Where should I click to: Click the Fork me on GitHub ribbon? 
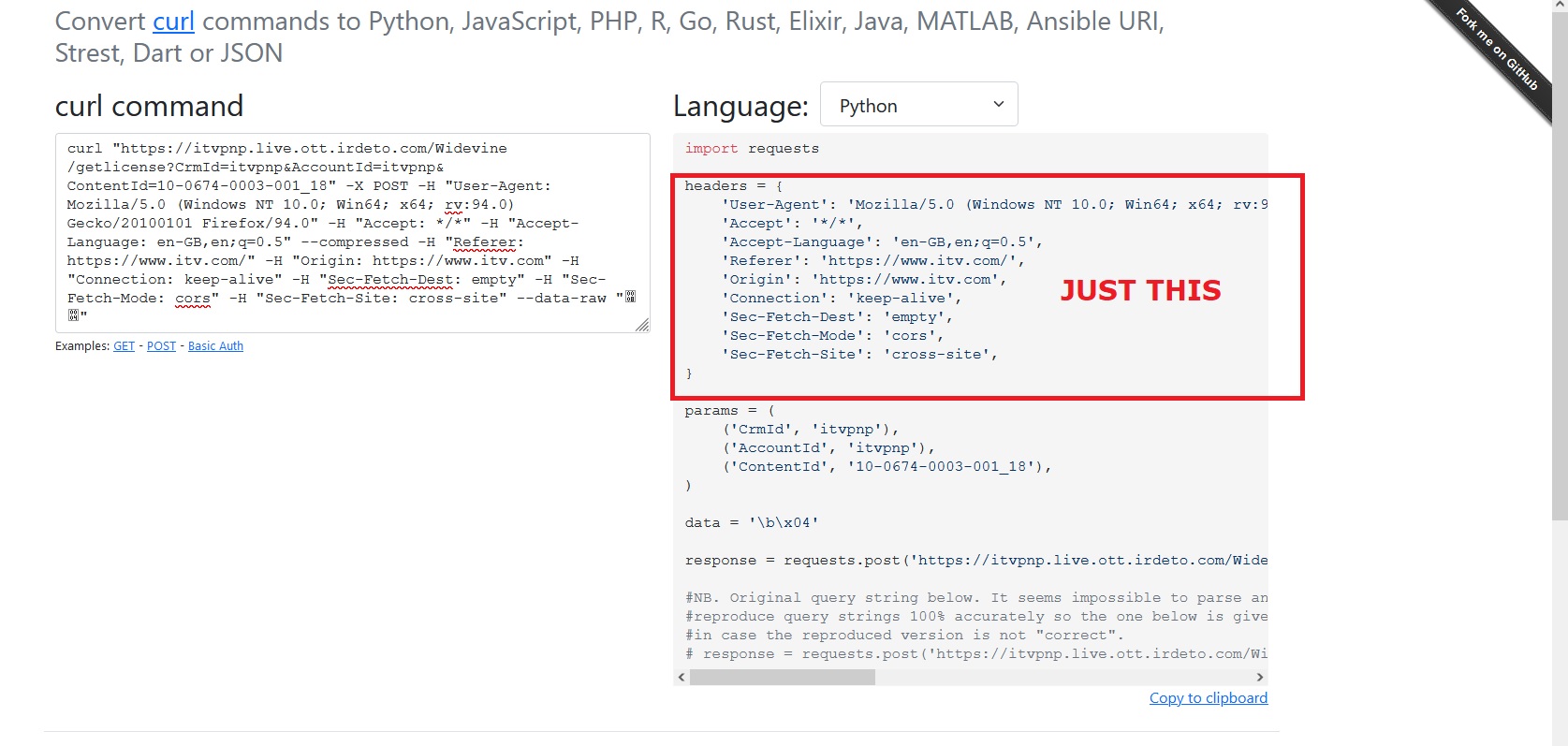1496,49
